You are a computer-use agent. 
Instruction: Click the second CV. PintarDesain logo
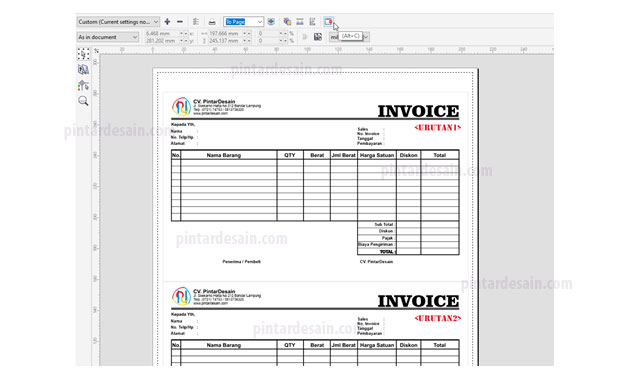tap(181, 296)
